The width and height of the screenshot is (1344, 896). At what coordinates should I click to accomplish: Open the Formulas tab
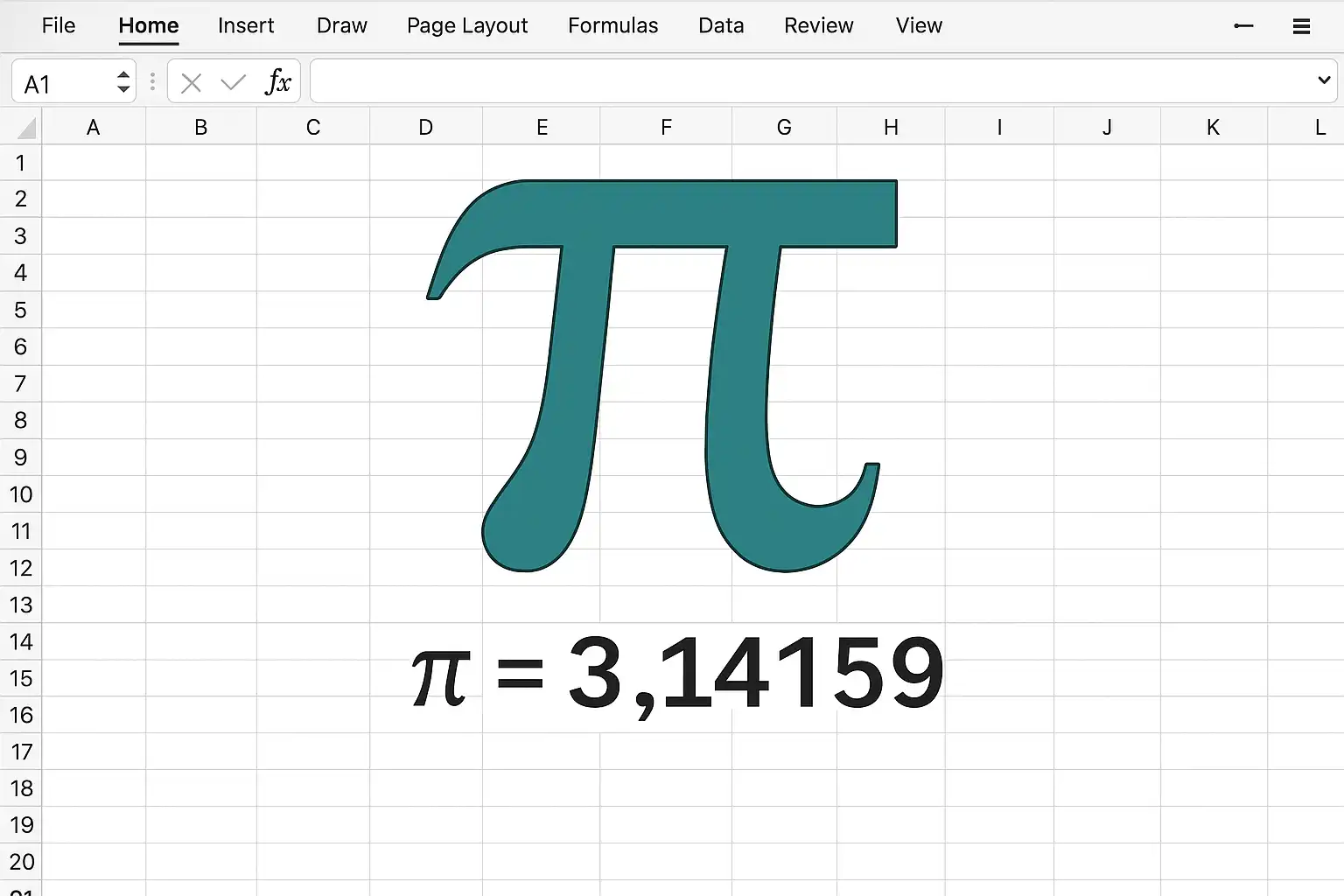(612, 25)
